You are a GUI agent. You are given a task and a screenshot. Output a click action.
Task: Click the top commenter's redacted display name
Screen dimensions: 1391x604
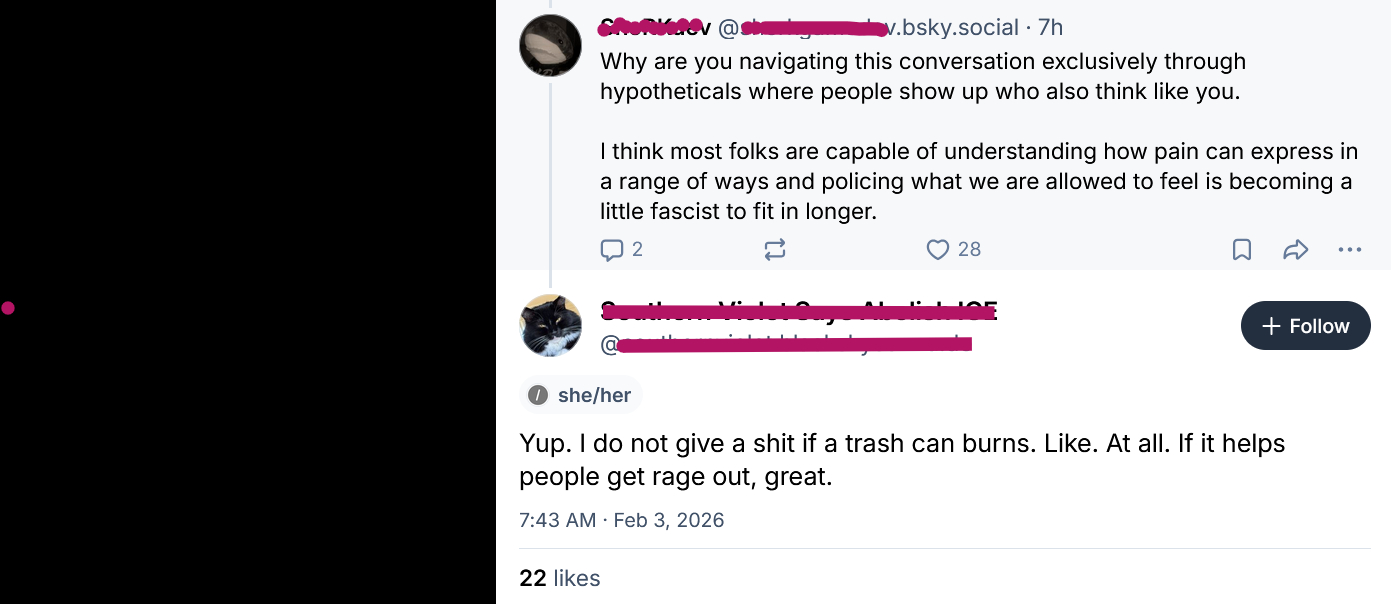pos(654,27)
